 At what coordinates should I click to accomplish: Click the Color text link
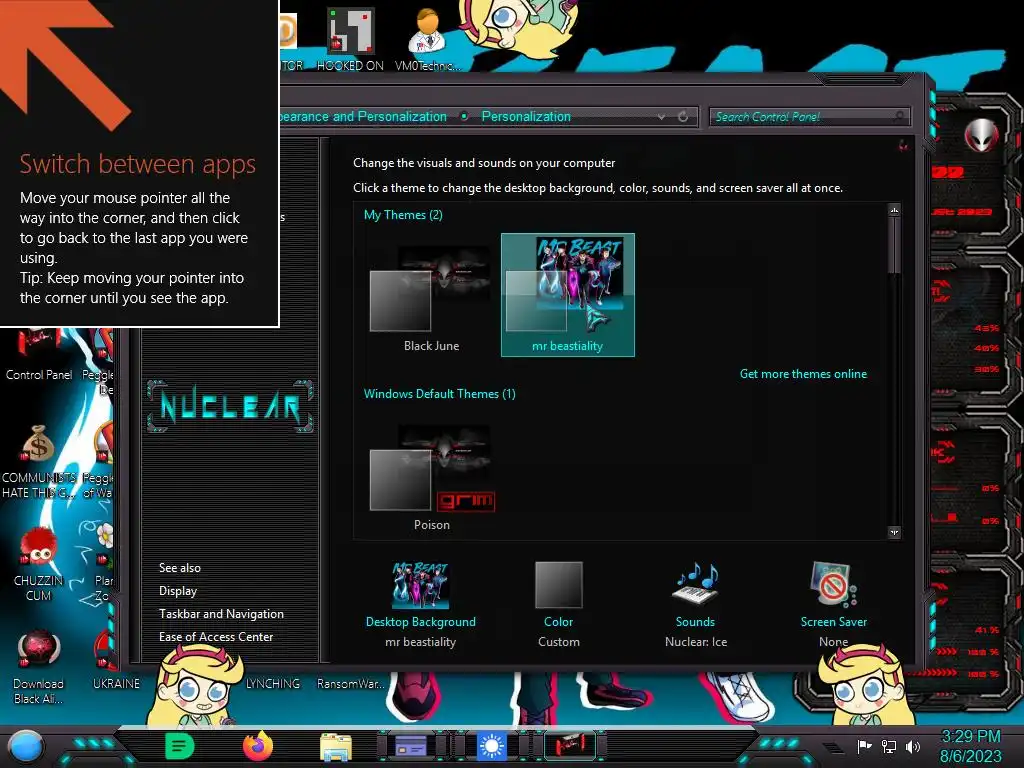[558, 622]
